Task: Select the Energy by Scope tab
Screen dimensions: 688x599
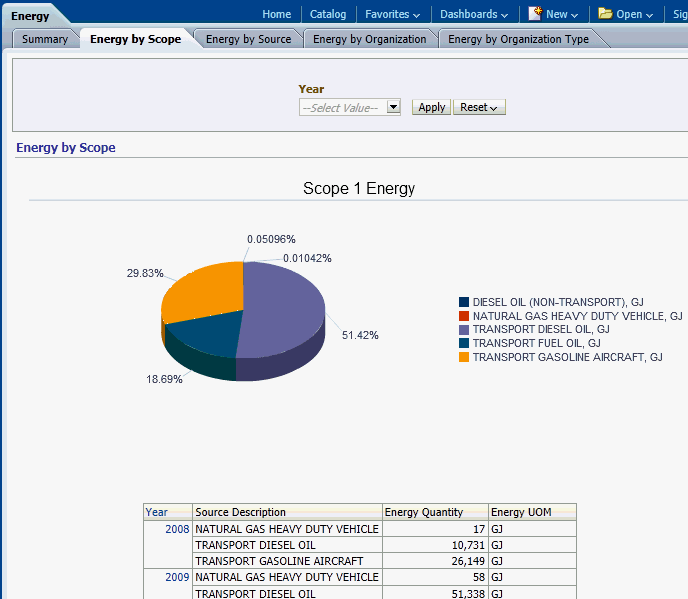Action: tap(136, 39)
